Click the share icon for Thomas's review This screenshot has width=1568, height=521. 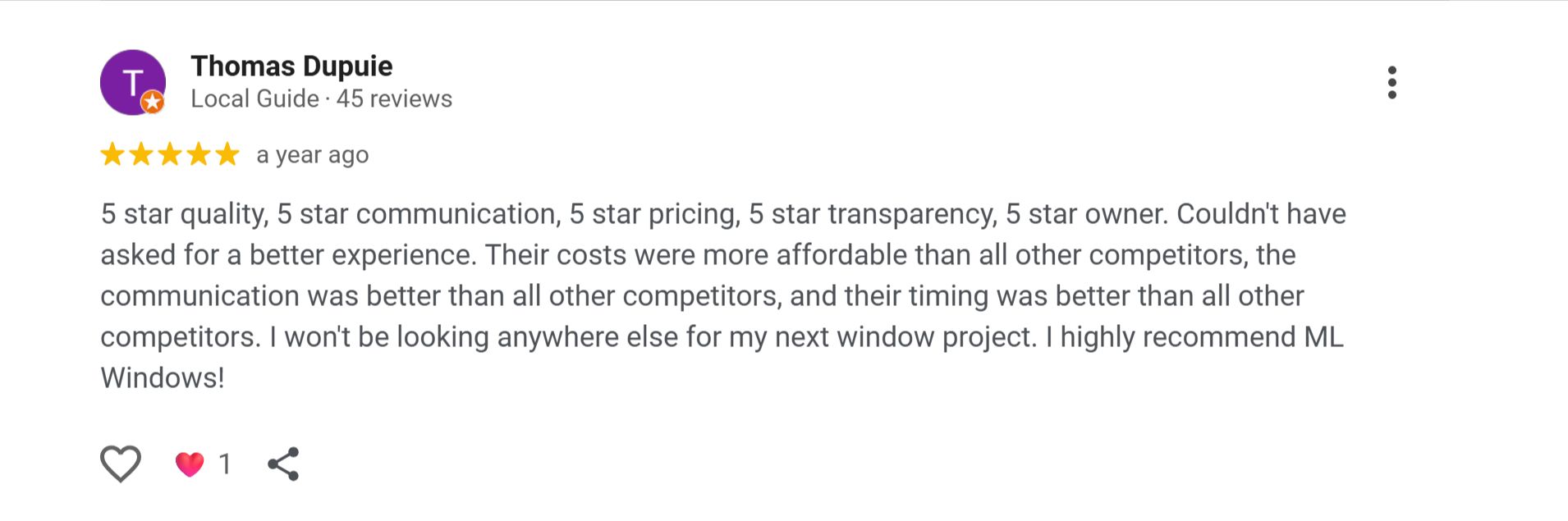pos(283,464)
